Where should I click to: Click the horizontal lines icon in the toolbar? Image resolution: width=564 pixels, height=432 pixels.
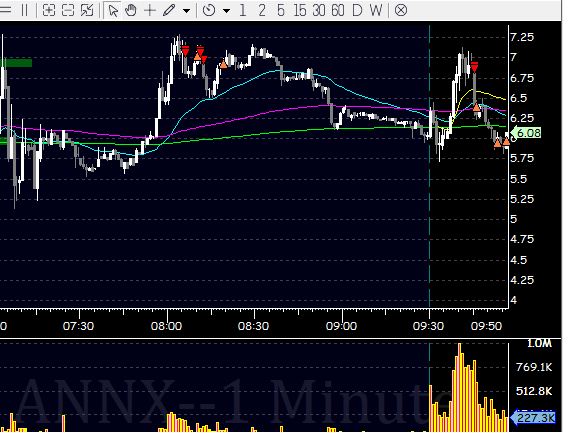click(x=5, y=10)
